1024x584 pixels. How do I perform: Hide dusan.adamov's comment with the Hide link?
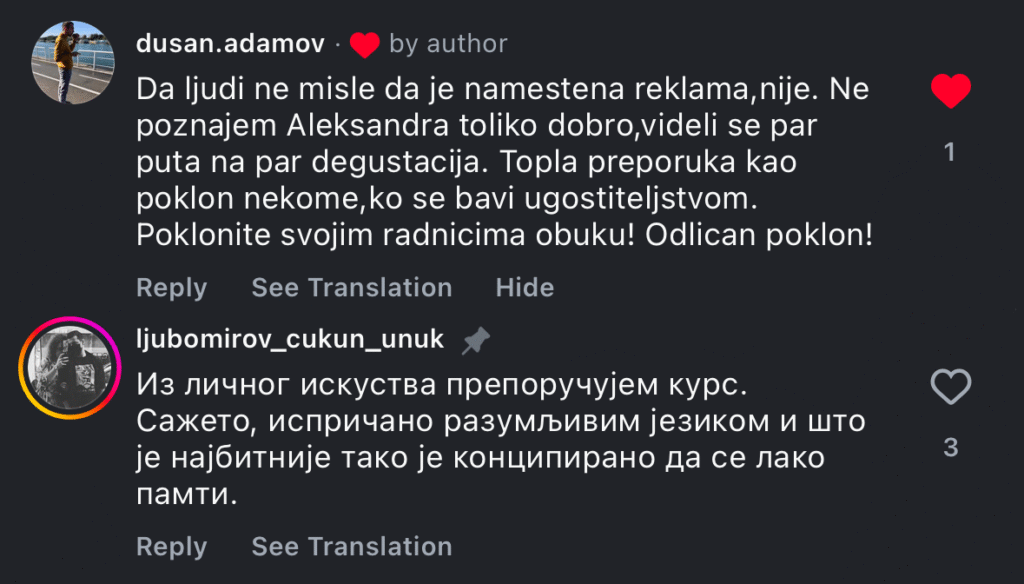(x=524, y=288)
